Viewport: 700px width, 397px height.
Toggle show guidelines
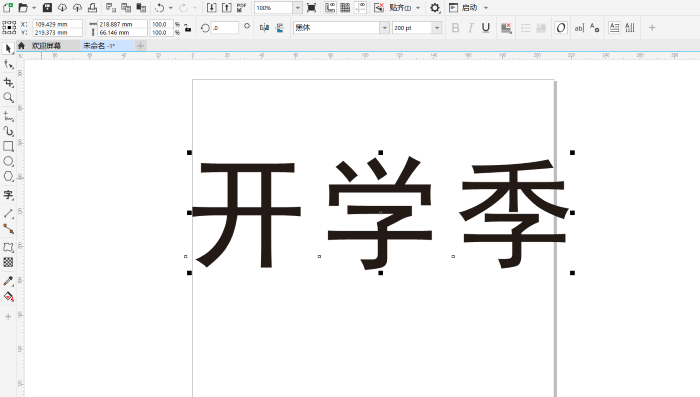click(x=360, y=8)
